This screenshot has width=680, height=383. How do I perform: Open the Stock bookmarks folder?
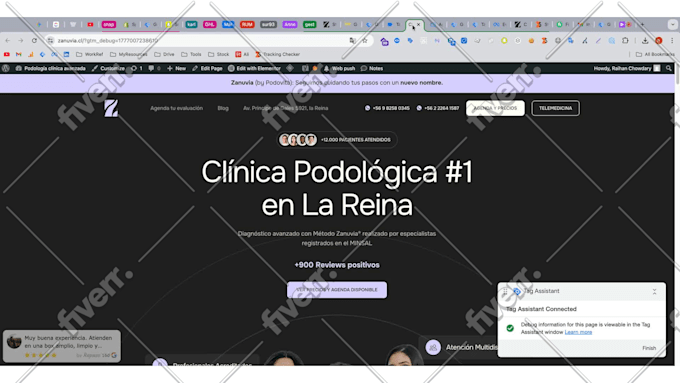point(219,54)
